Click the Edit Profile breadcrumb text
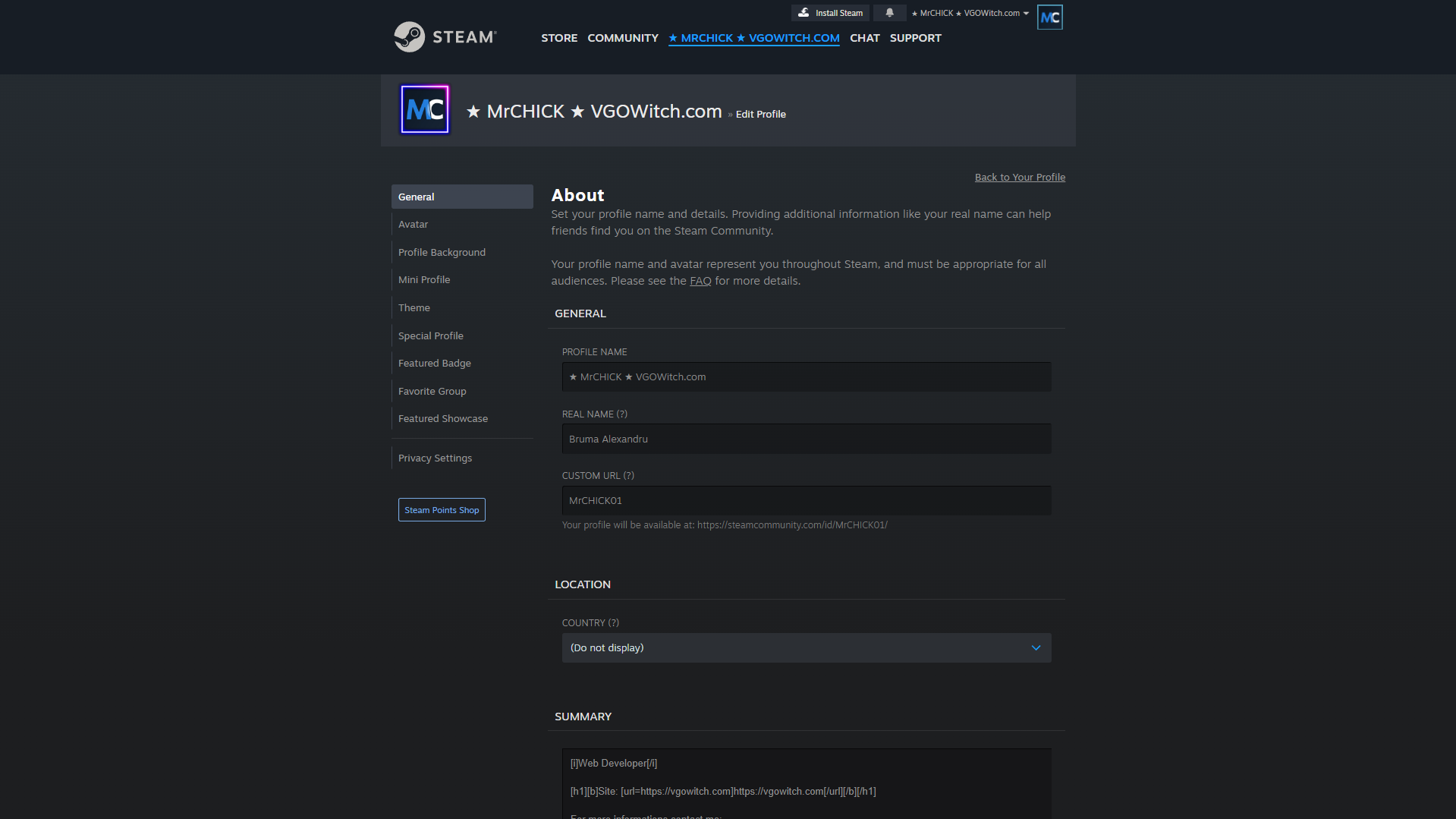Screen dimensions: 1456x819 click(760, 115)
